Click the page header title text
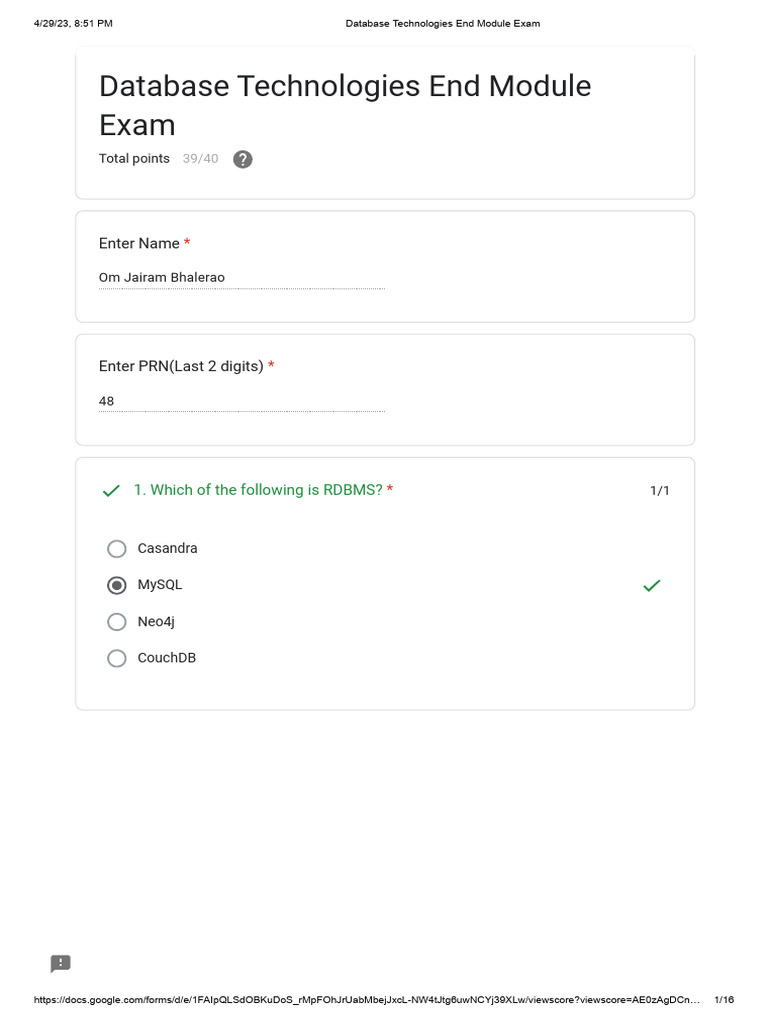Image resolution: width=768 pixels, height=1024 pixels. tap(443, 24)
